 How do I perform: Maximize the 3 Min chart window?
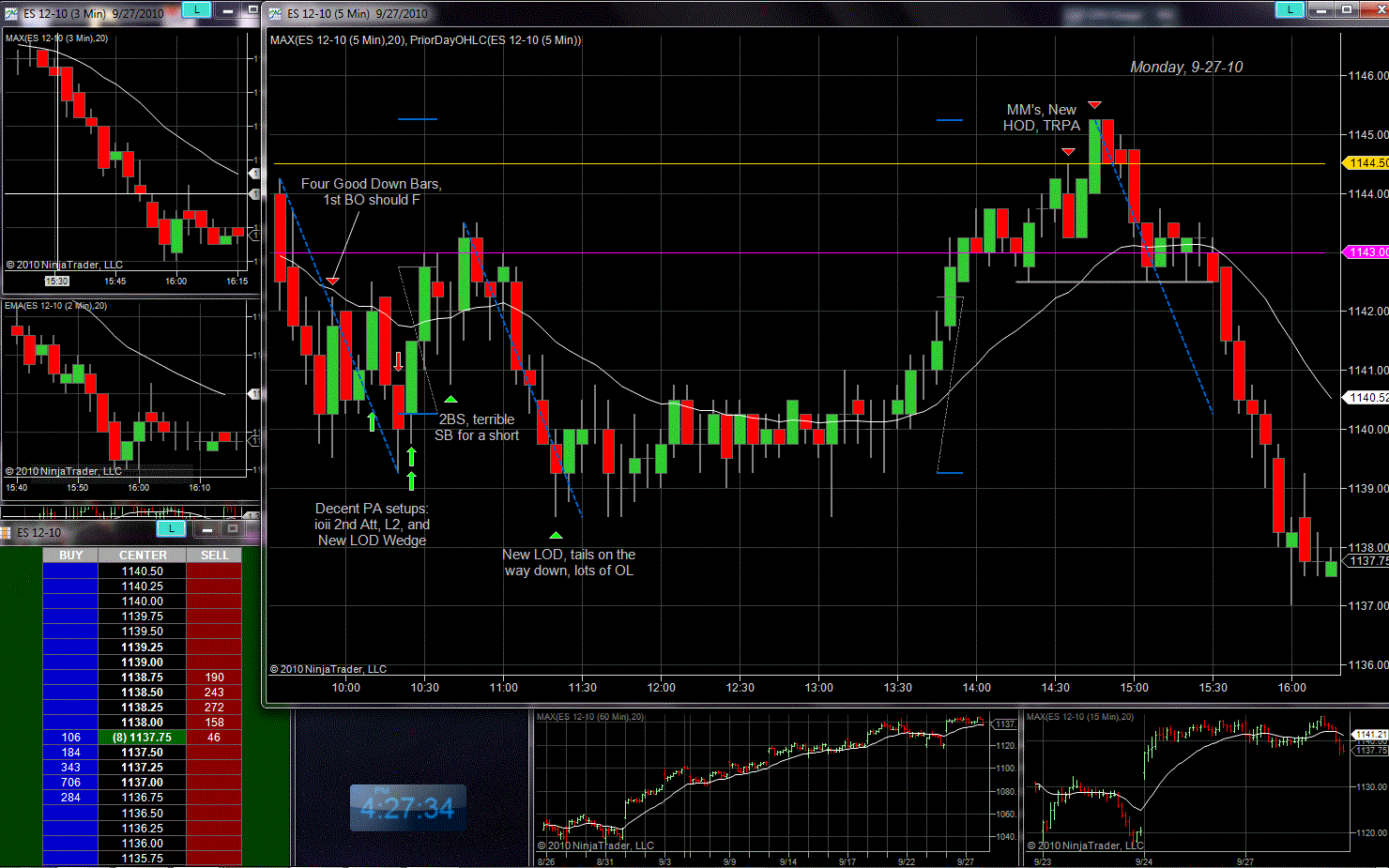[x=252, y=10]
